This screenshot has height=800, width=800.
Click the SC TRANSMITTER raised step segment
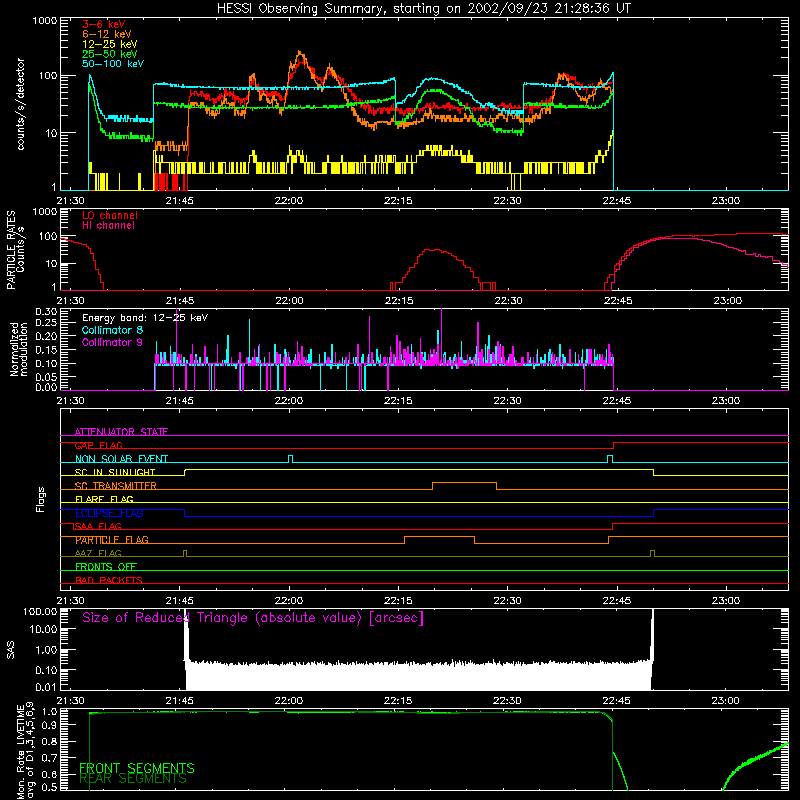(x=464, y=483)
